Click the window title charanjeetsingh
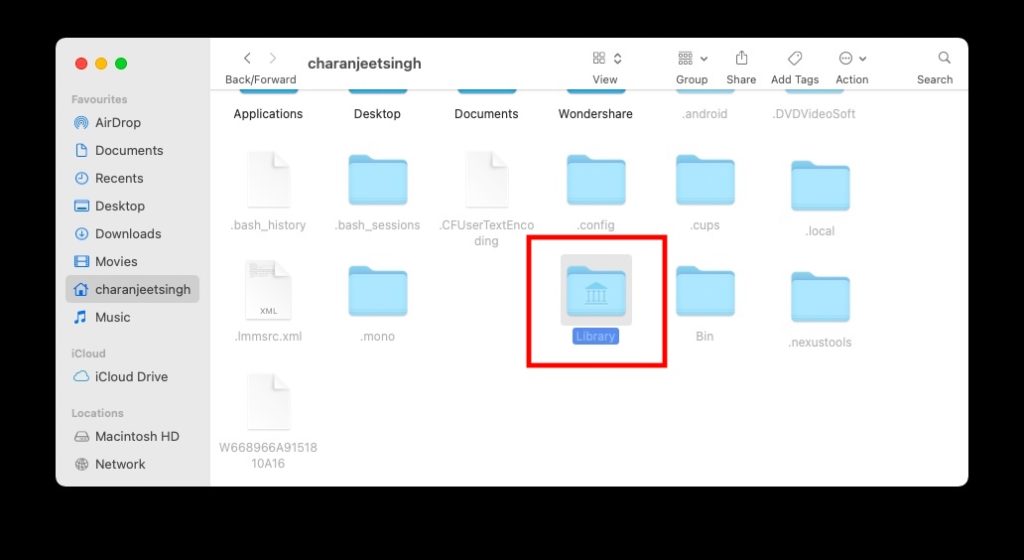1024x560 pixels. [364, 63]
